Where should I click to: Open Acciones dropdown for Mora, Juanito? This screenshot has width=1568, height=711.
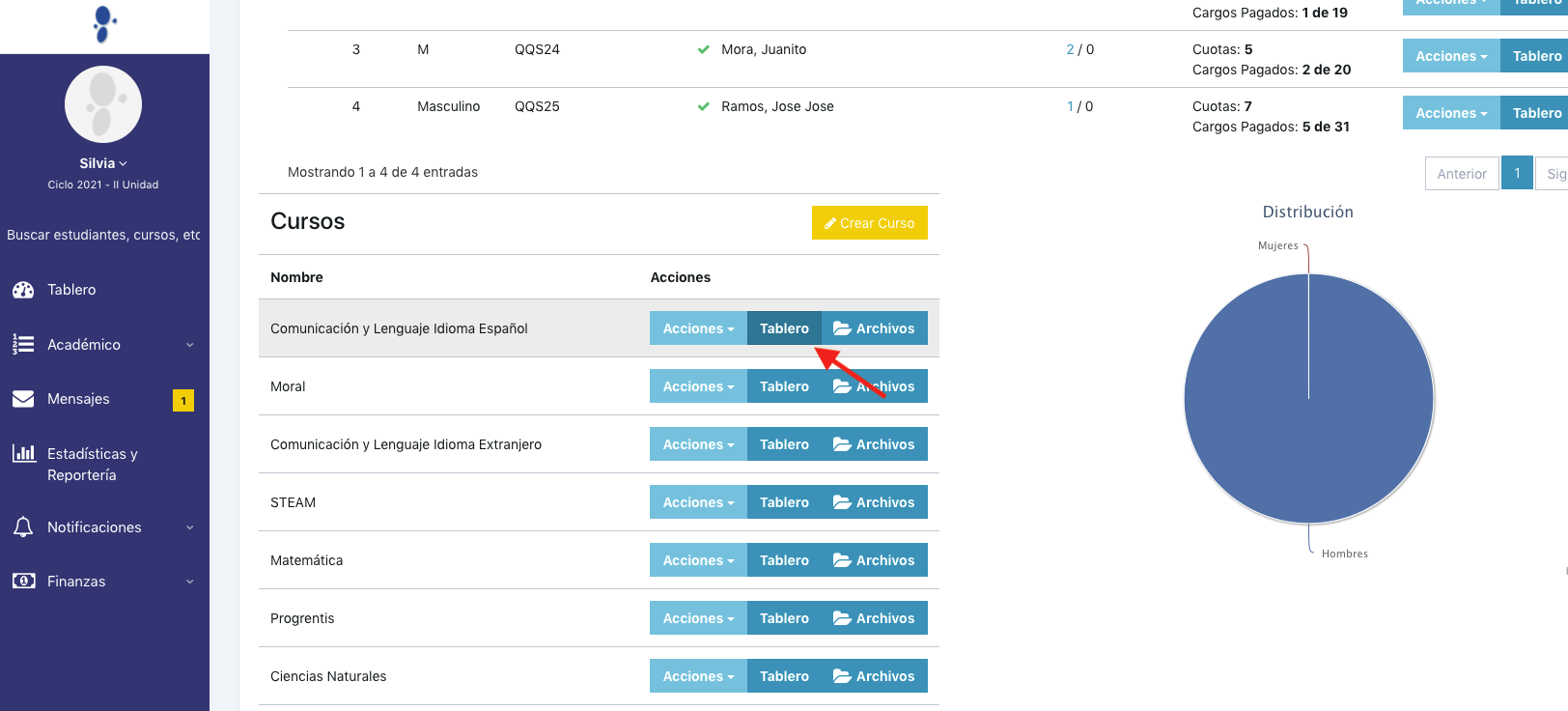tap(1451, 56)
